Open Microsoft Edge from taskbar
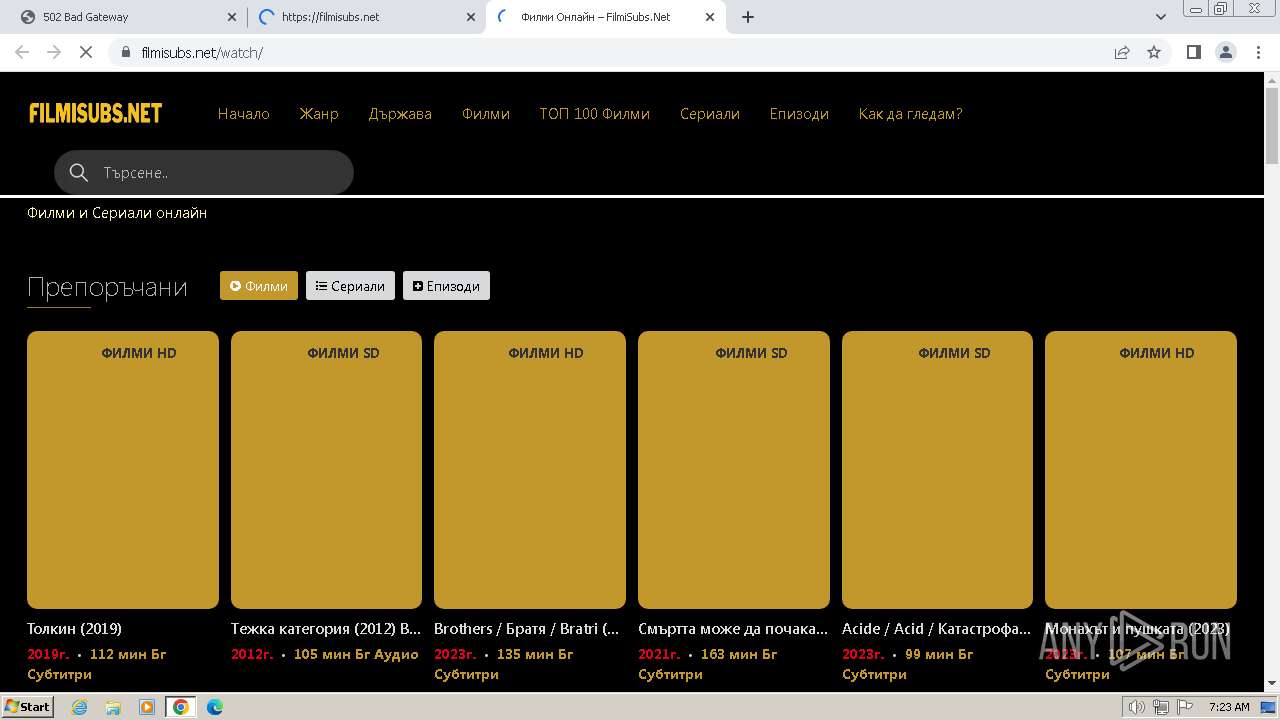Viewport: 1280px width, 720px height. point(215,707)
